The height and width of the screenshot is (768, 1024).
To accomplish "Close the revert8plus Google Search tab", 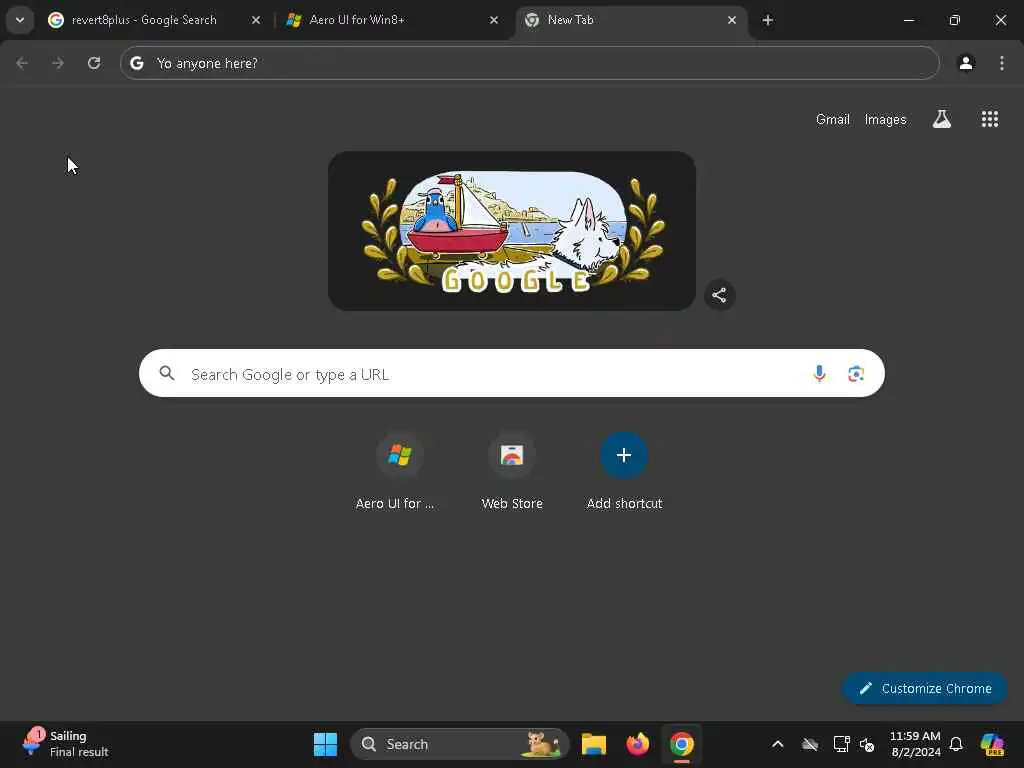I will pos(256,20).
